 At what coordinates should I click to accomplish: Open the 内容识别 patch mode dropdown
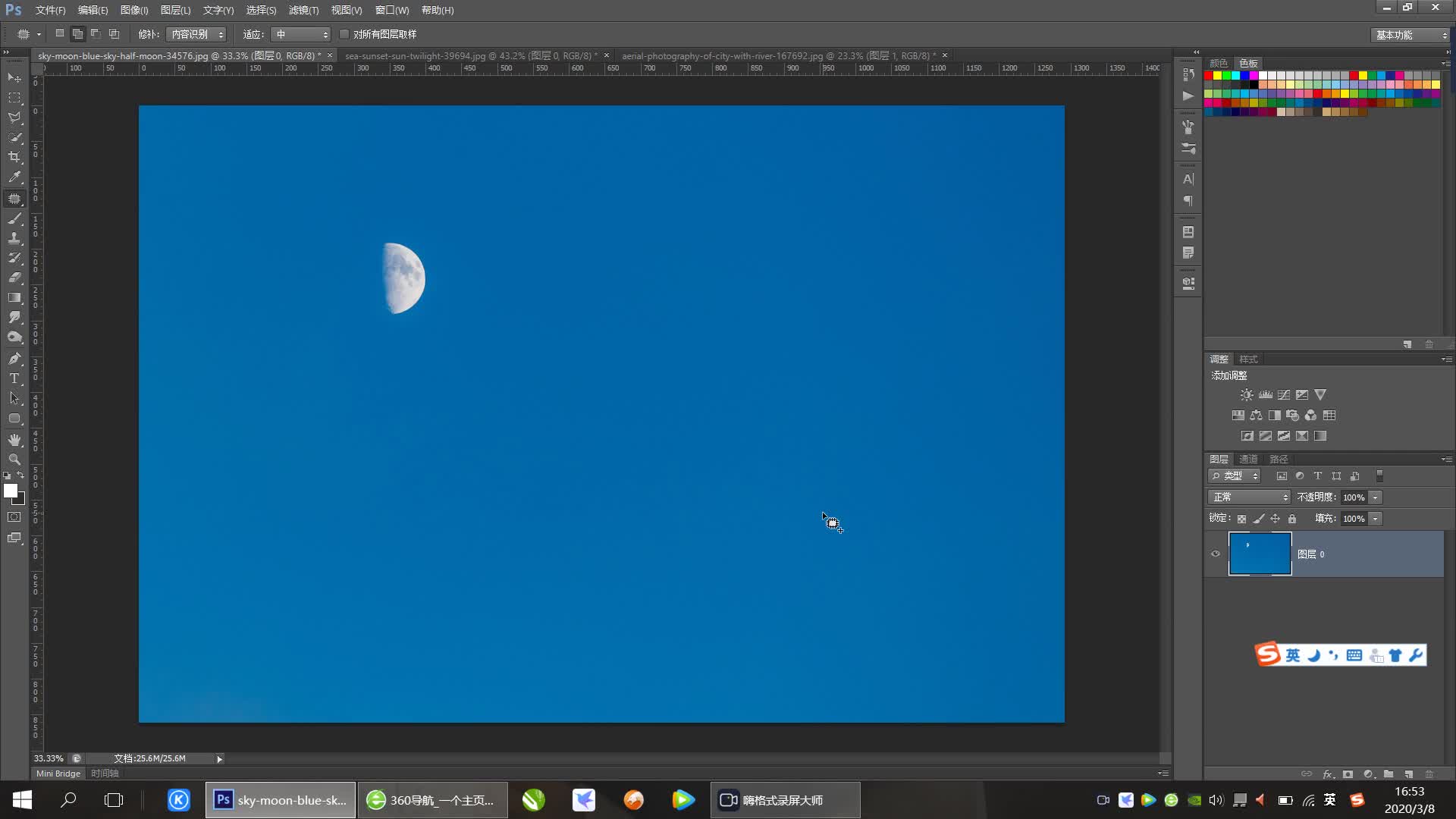pyautogui.click(x=196, y=34)
